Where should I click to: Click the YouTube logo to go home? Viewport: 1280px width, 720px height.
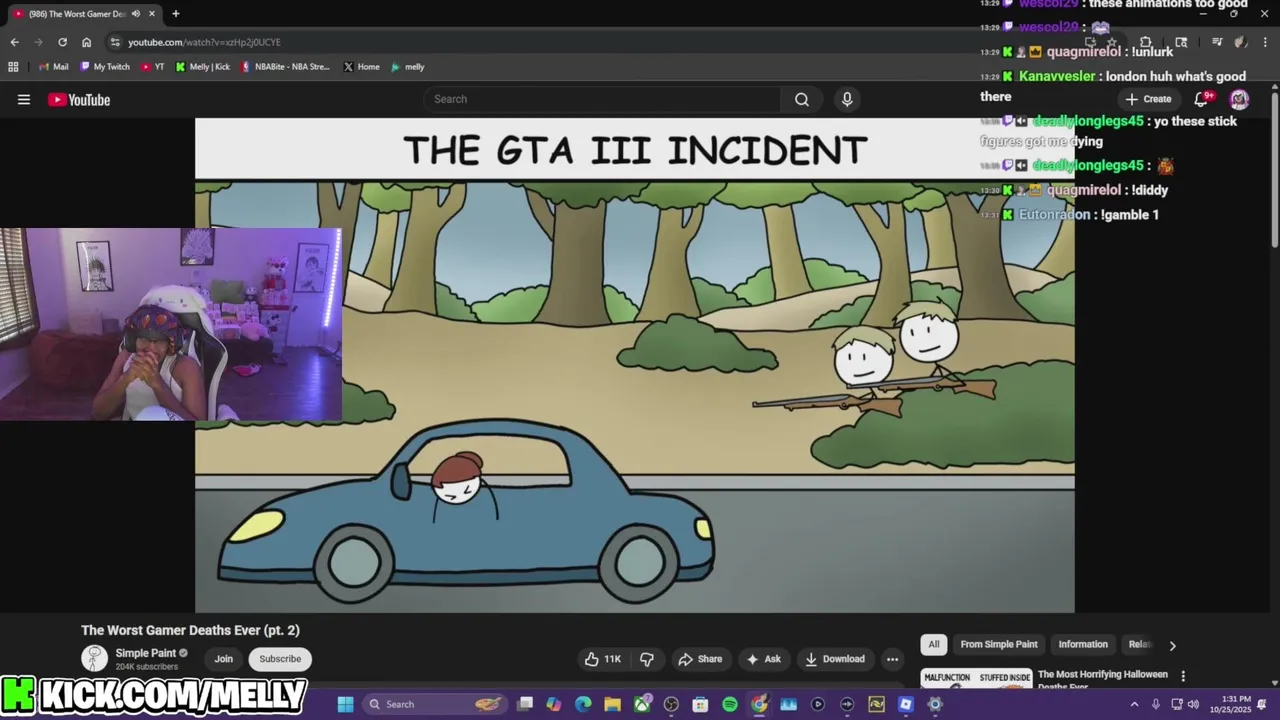coord(79,99)
